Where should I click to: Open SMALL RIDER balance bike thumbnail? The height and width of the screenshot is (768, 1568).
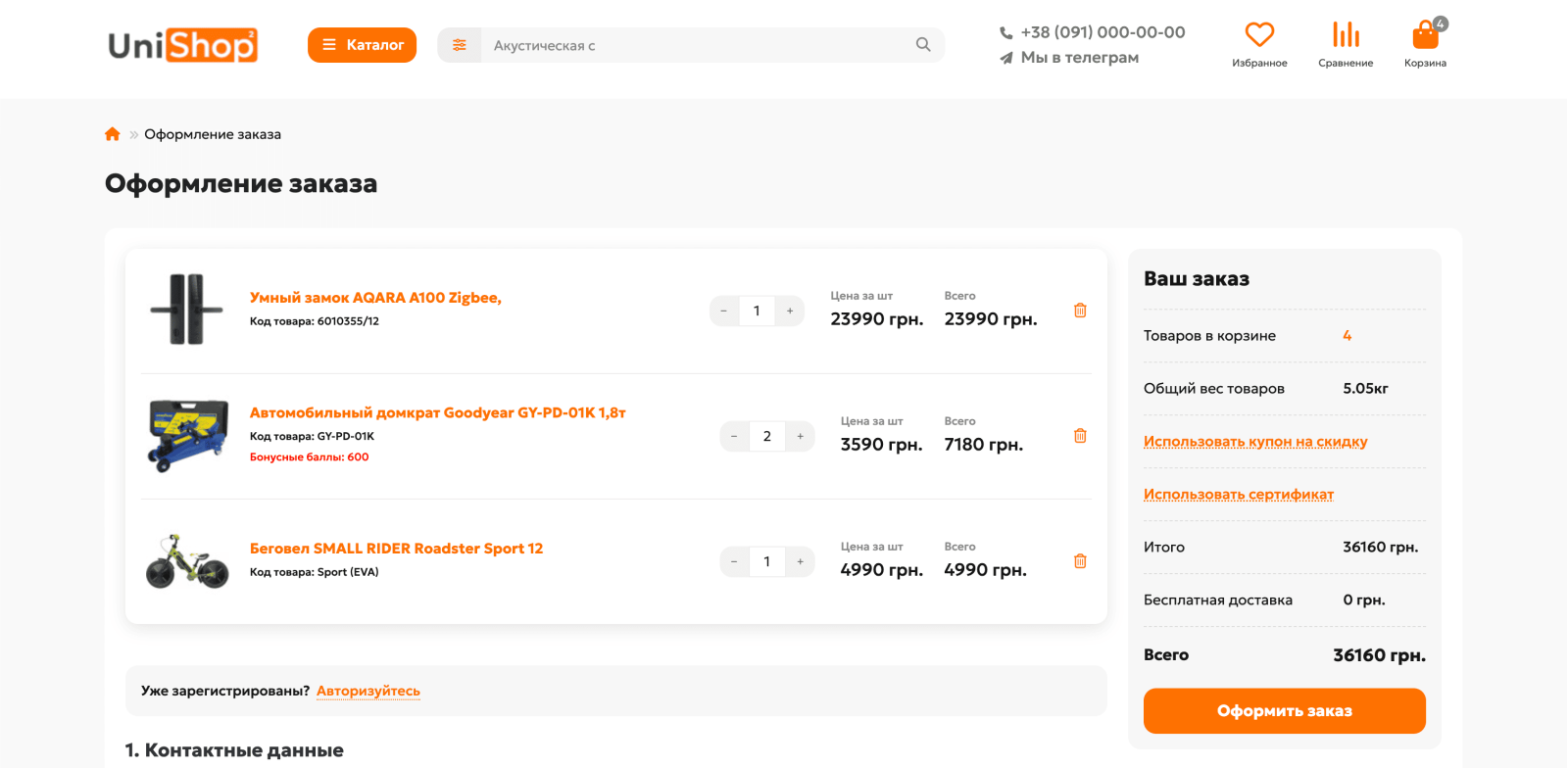pyautogui.click(x=187, y=560)
